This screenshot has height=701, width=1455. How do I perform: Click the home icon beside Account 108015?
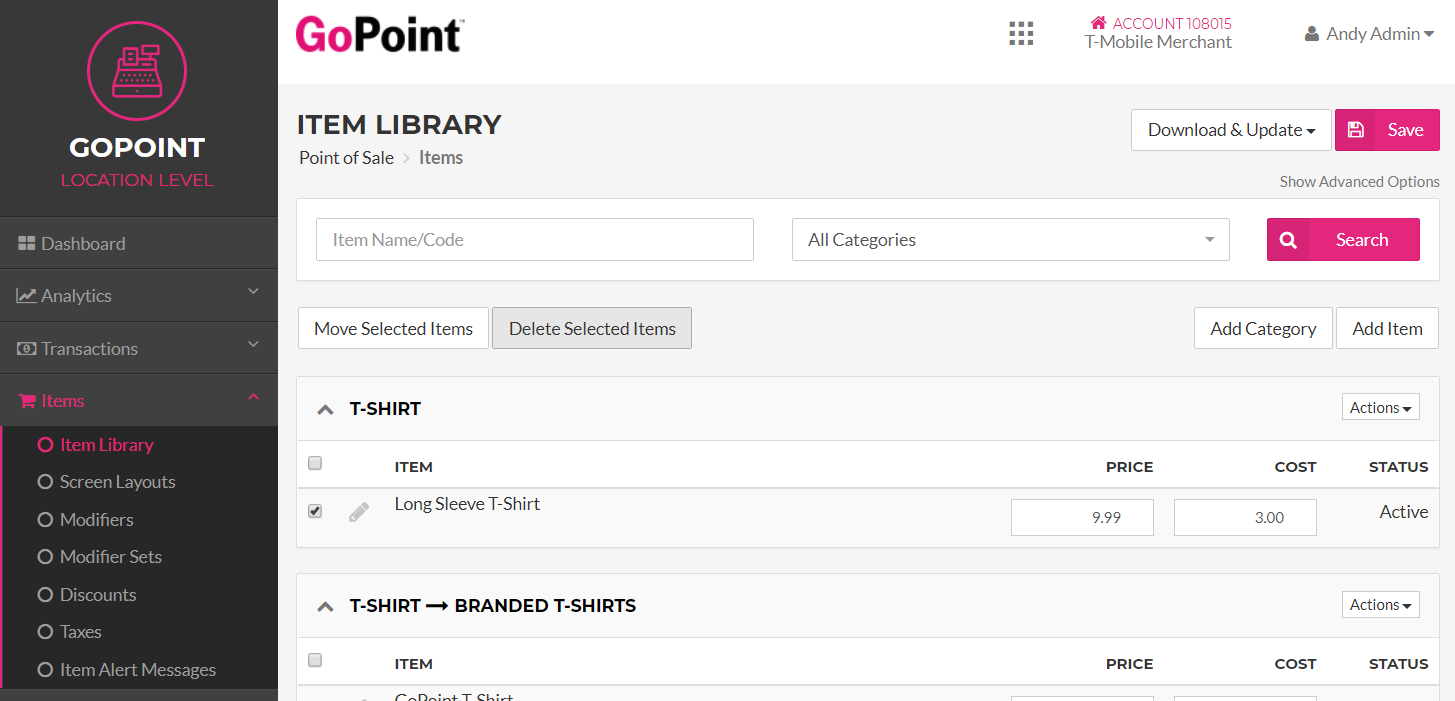(x=1098, y=23)
